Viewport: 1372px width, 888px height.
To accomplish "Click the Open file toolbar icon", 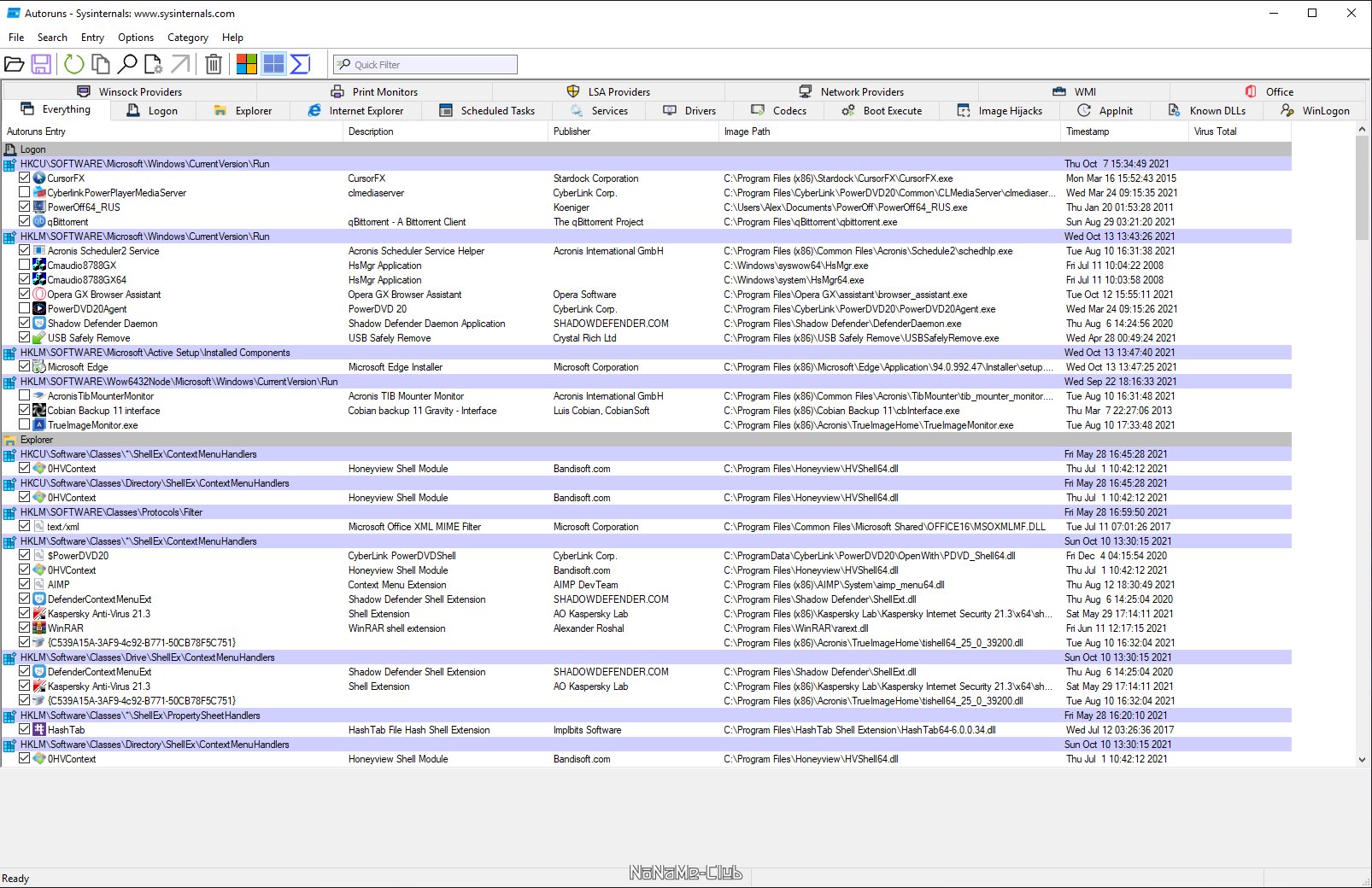I will tap(15, 64).
